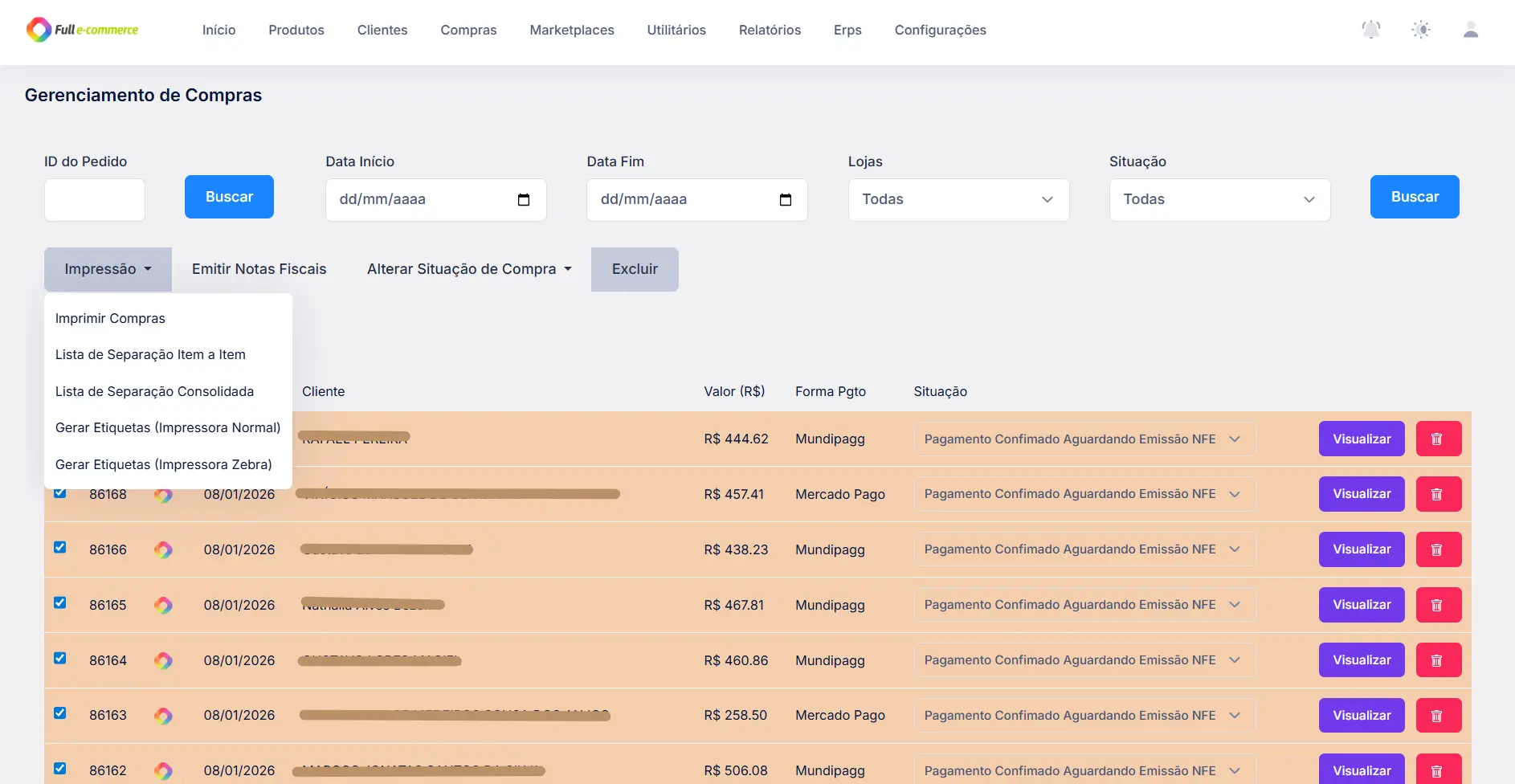Viewport: 1515px width, 784px height.
Task: Uncheck the checkbox for order 86166
Action: 60,547
